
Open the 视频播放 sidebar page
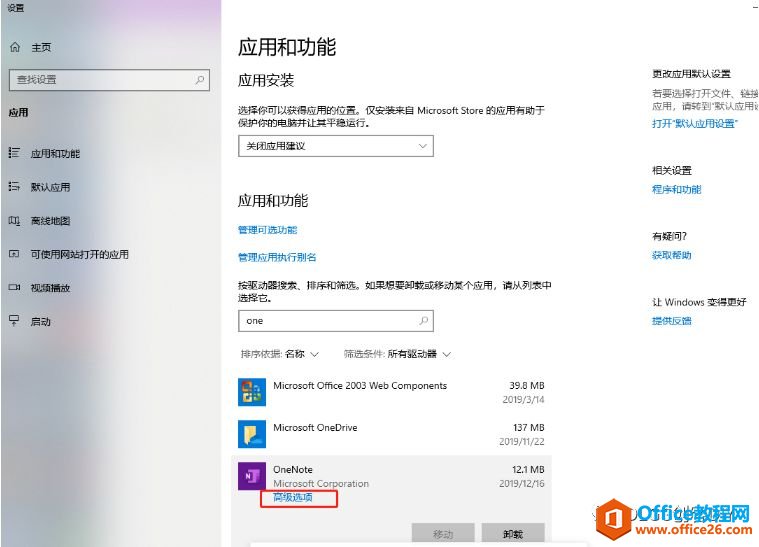pos(50,288)
